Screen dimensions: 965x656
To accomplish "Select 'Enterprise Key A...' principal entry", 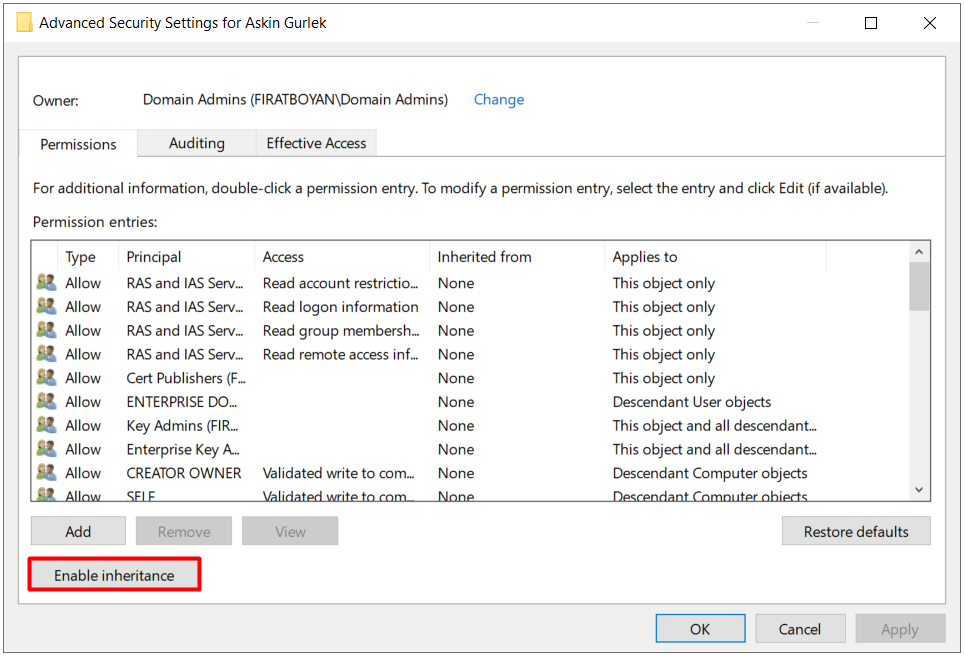I will (x=183, y=449).
